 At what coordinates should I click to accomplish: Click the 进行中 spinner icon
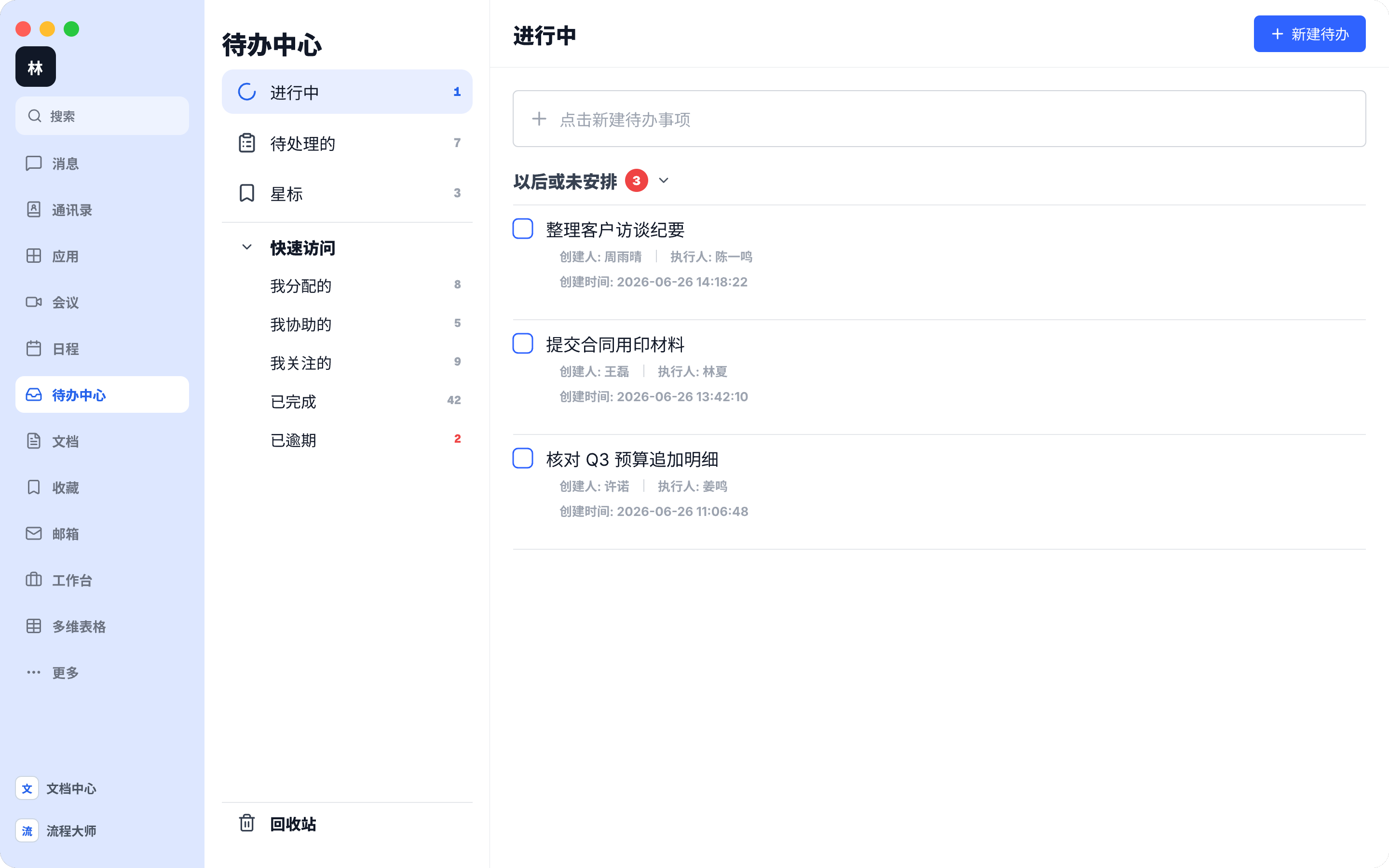247,92
